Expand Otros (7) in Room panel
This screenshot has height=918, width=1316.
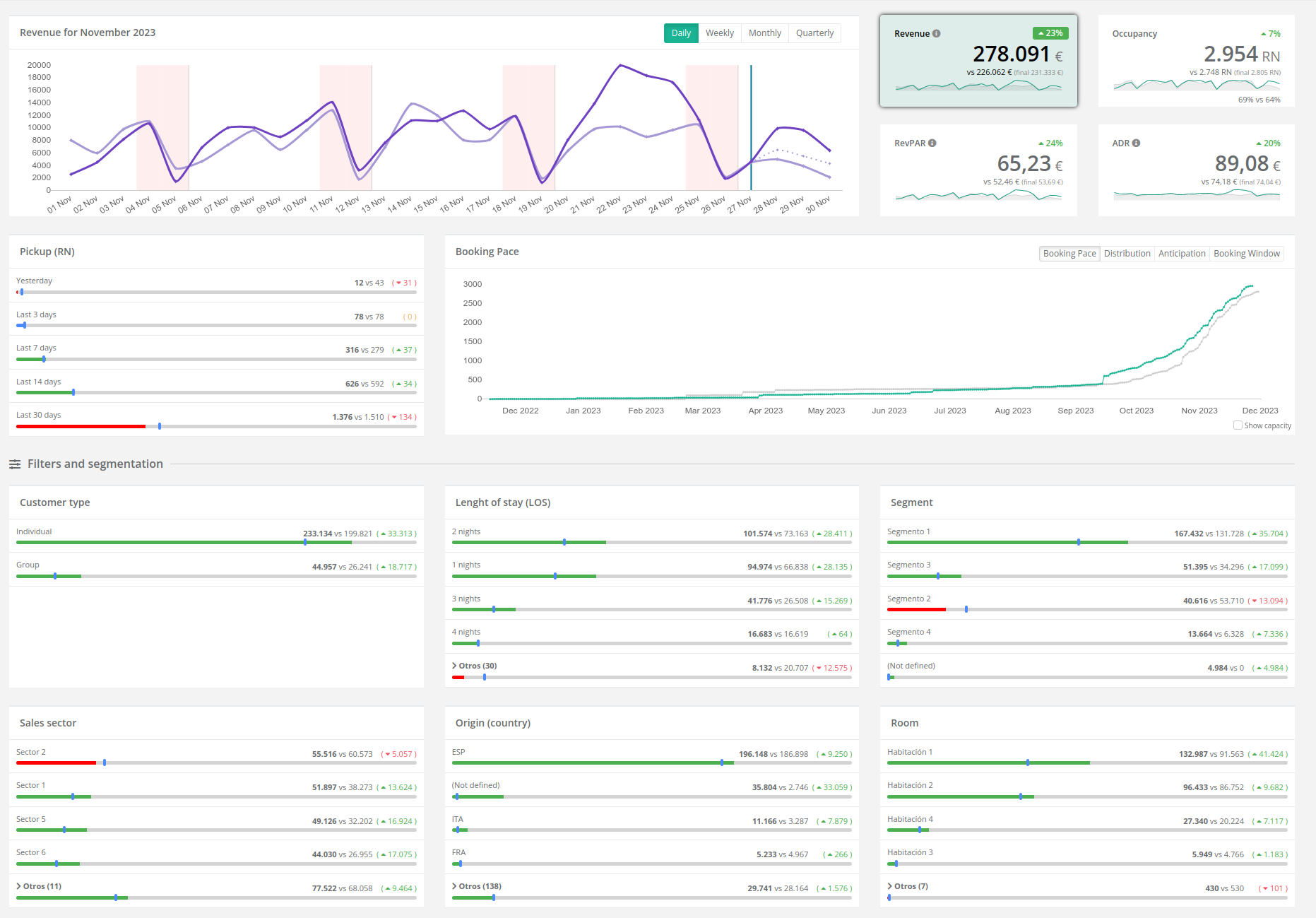coord(908,886)
